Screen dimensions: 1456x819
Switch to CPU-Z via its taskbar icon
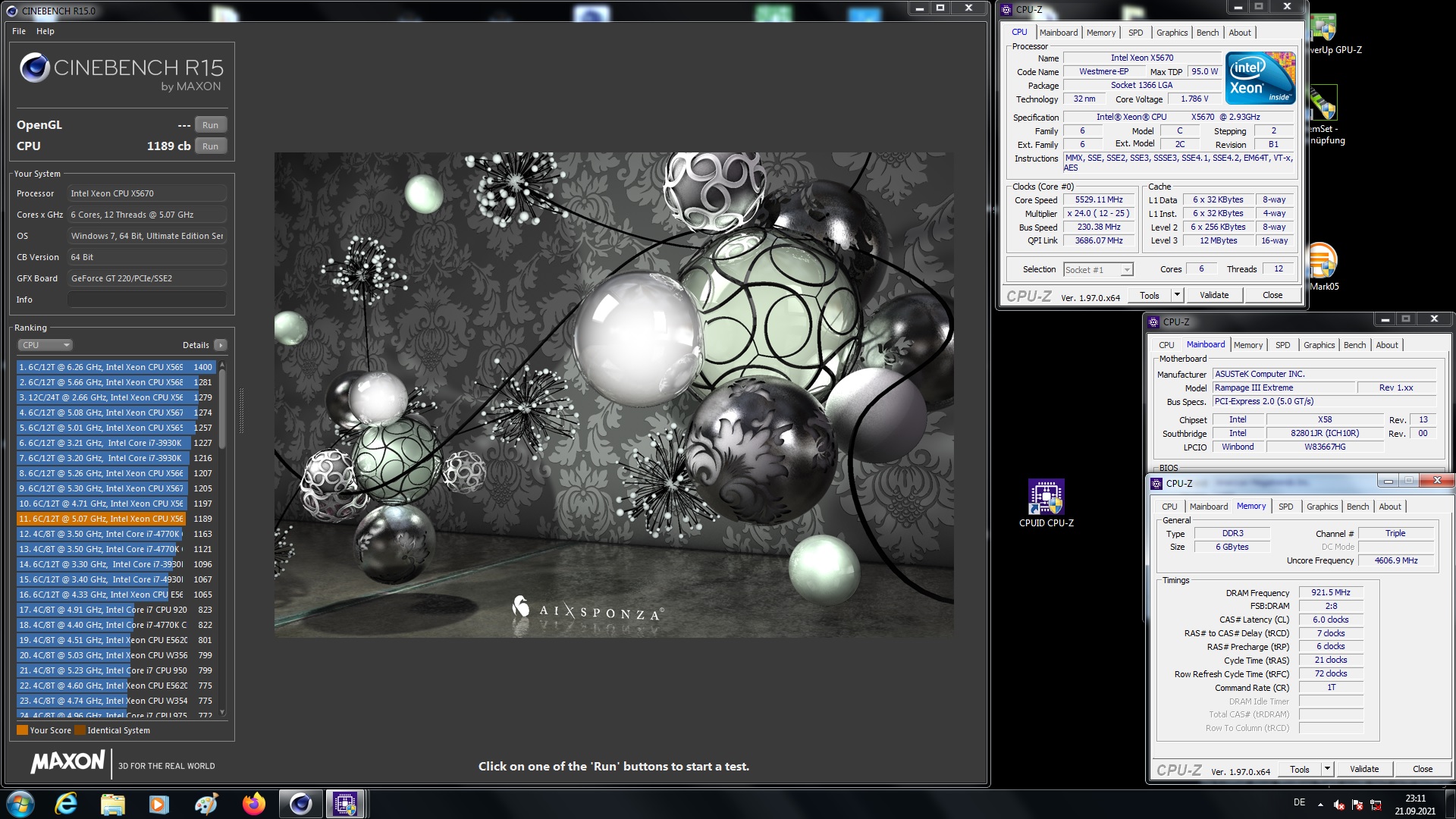346,804
